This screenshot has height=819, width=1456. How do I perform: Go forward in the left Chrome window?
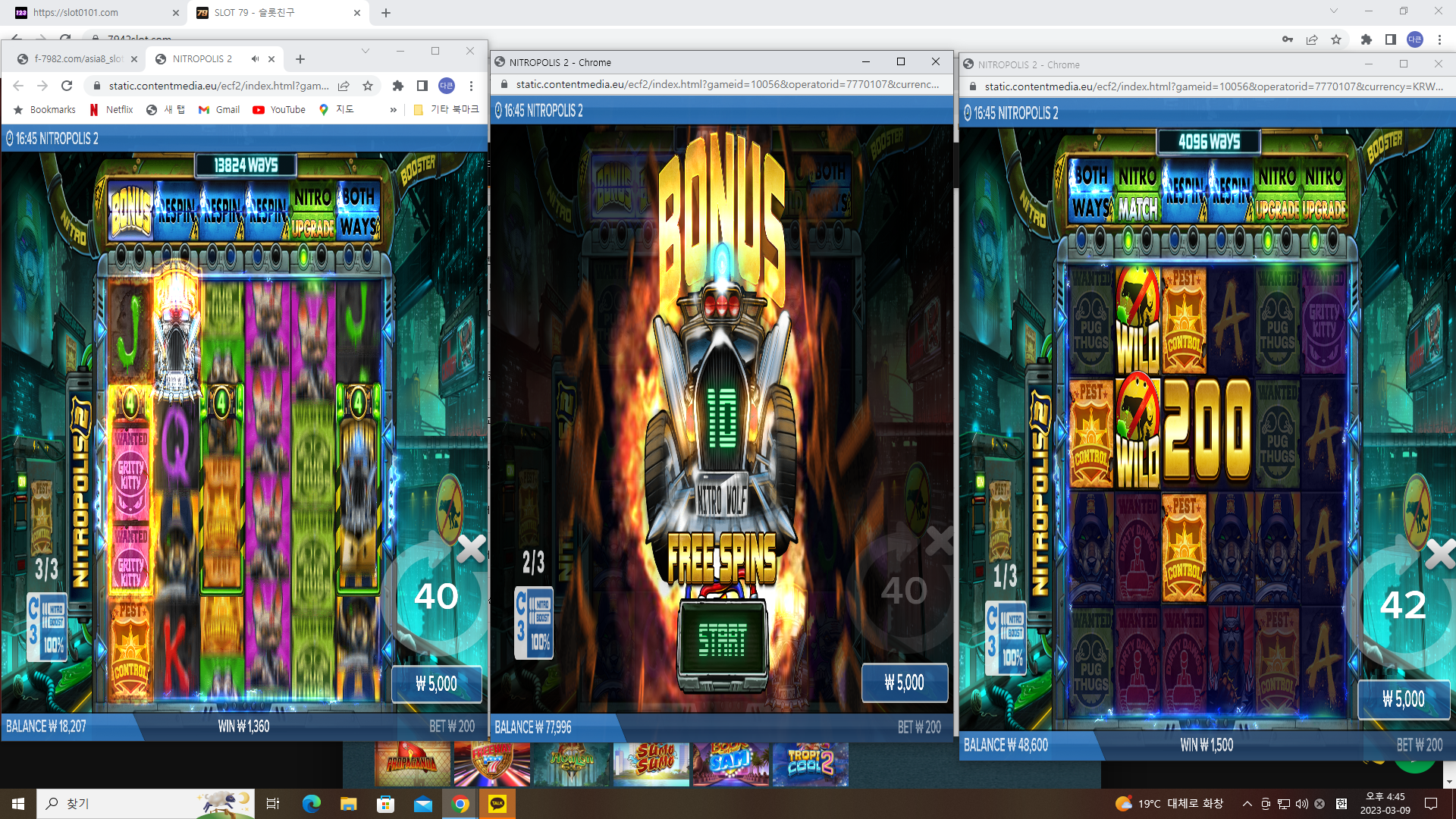42,86
